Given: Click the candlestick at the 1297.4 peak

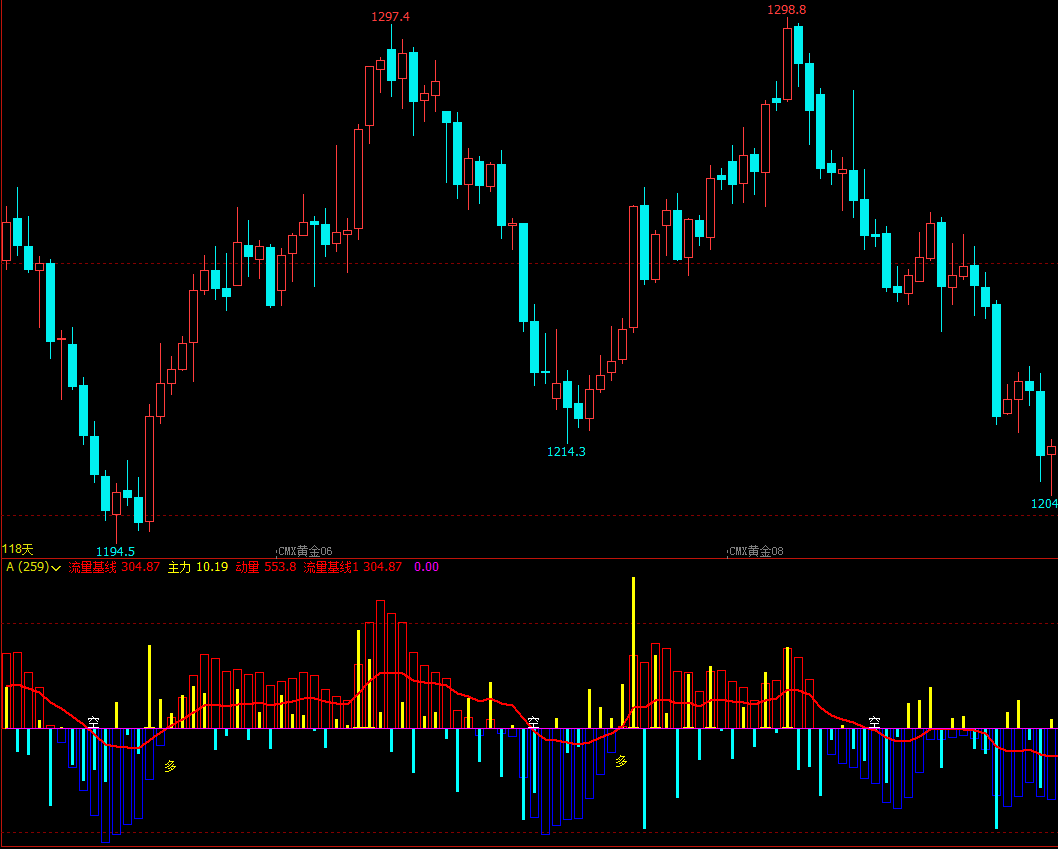Looking at the screenshot, I should pos(391,65).
